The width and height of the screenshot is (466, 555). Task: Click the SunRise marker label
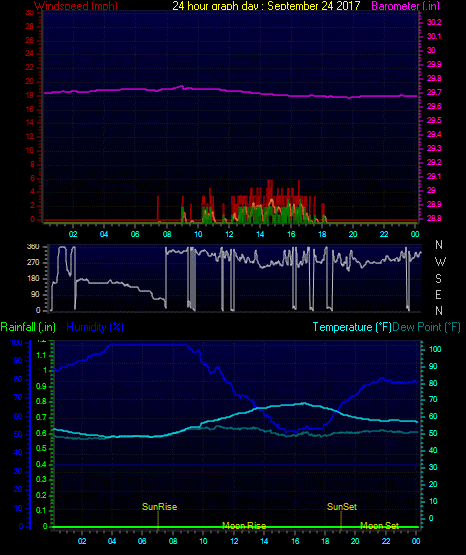click(x=159, y=507)
